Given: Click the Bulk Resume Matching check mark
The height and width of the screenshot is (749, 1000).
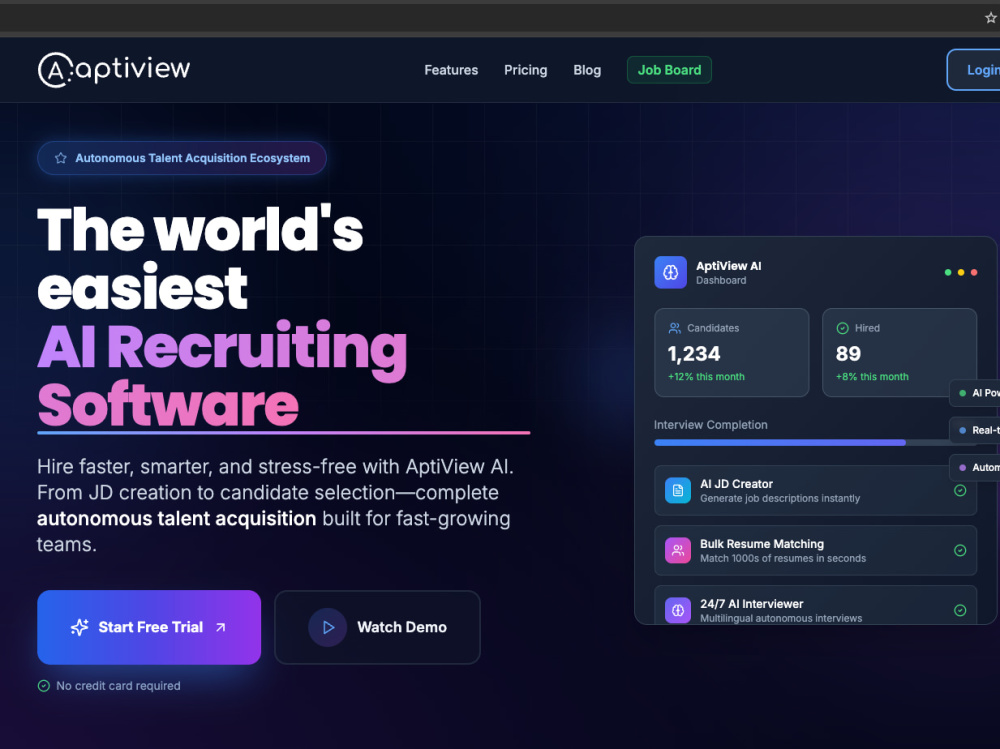Looking at the screenshot, I should click(x=960, y=551).
